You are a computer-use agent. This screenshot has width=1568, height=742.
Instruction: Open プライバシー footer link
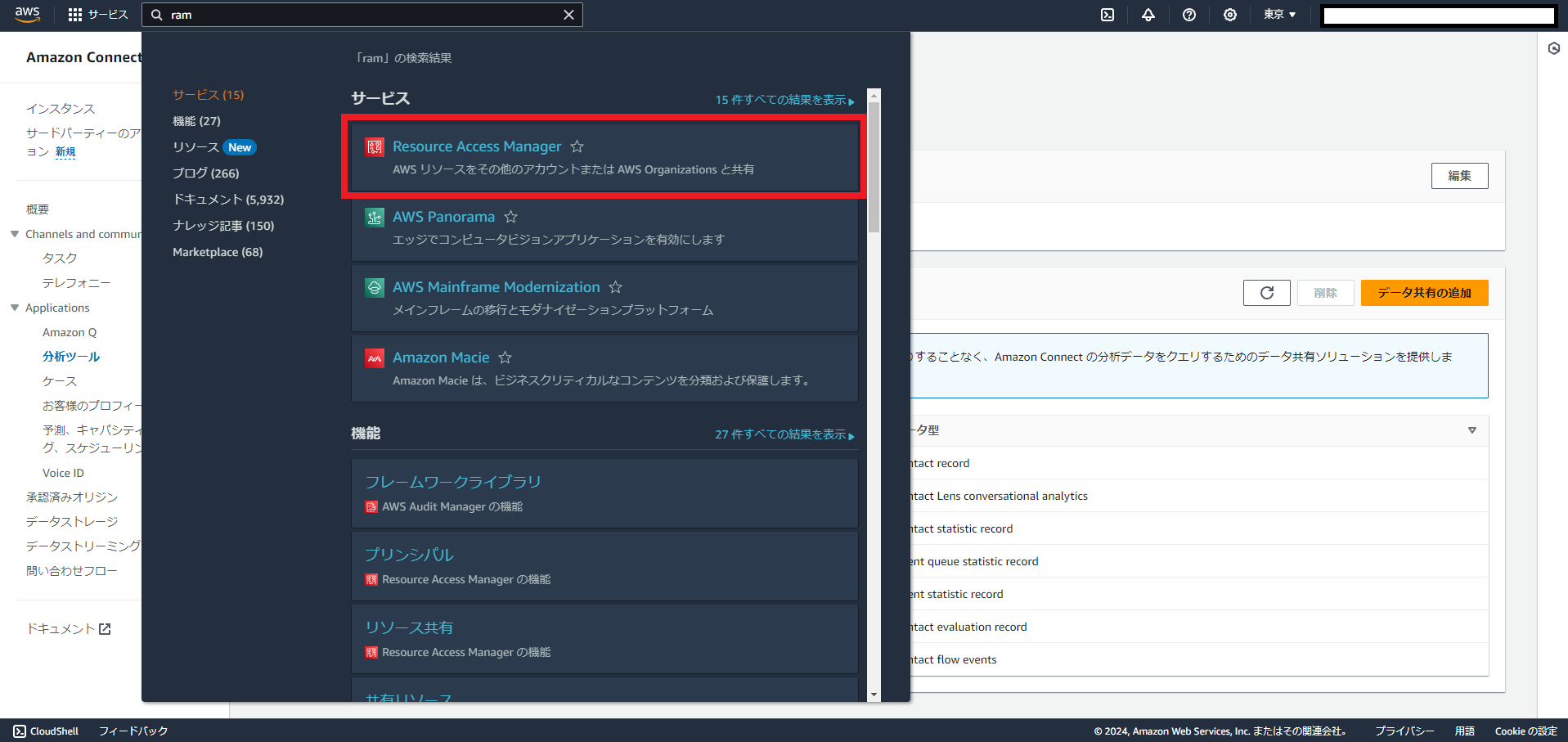coord(1404,731)
